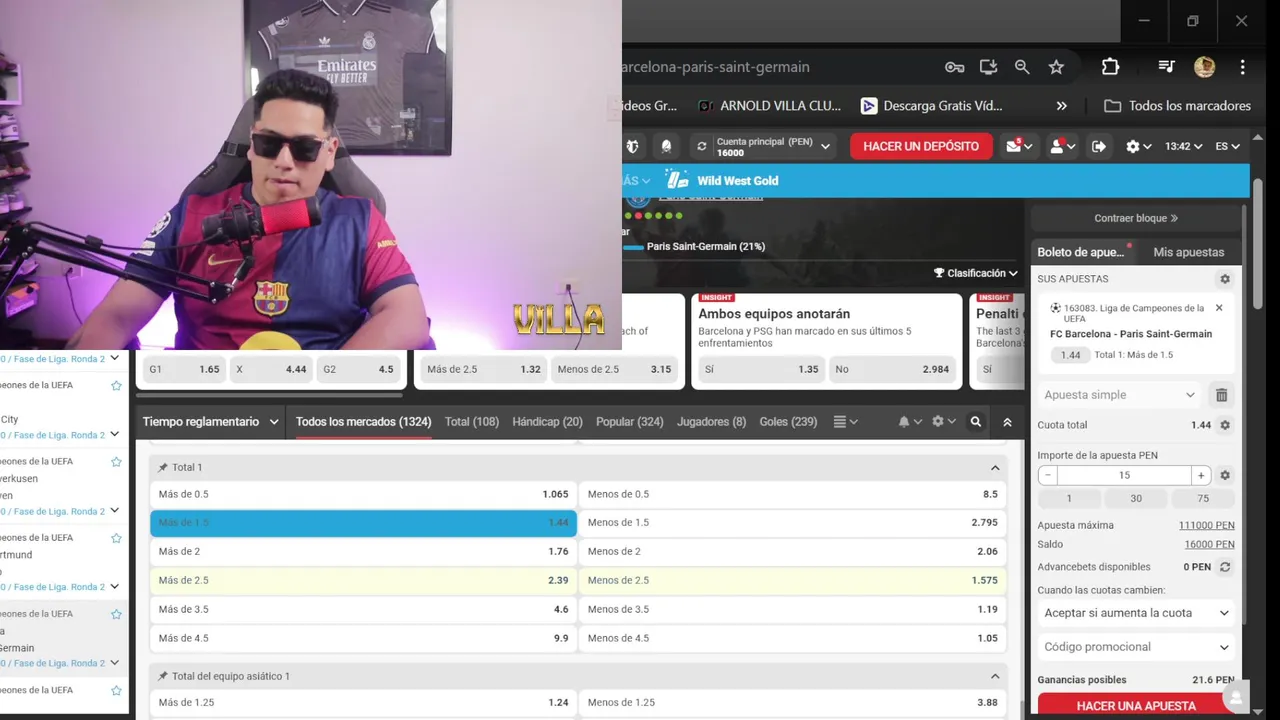This screenshot has height=720, width=1280.
Task: Switch to the Mis apuestas tab
Action: [1188, 252]
